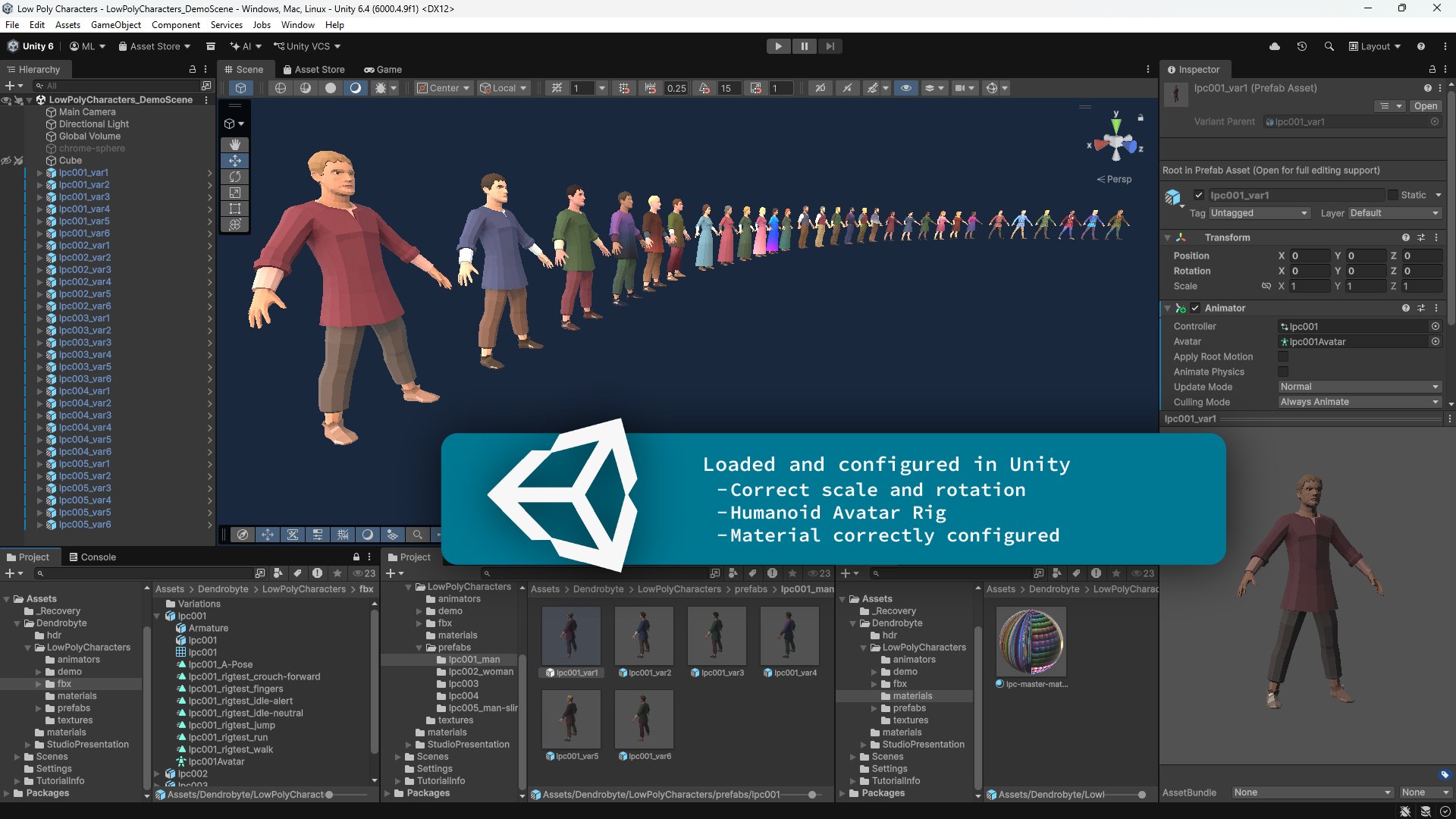Enable Animate Physics checkbox
The width and height of the screenshot is (1456, 819).
tap(1283, 372)
